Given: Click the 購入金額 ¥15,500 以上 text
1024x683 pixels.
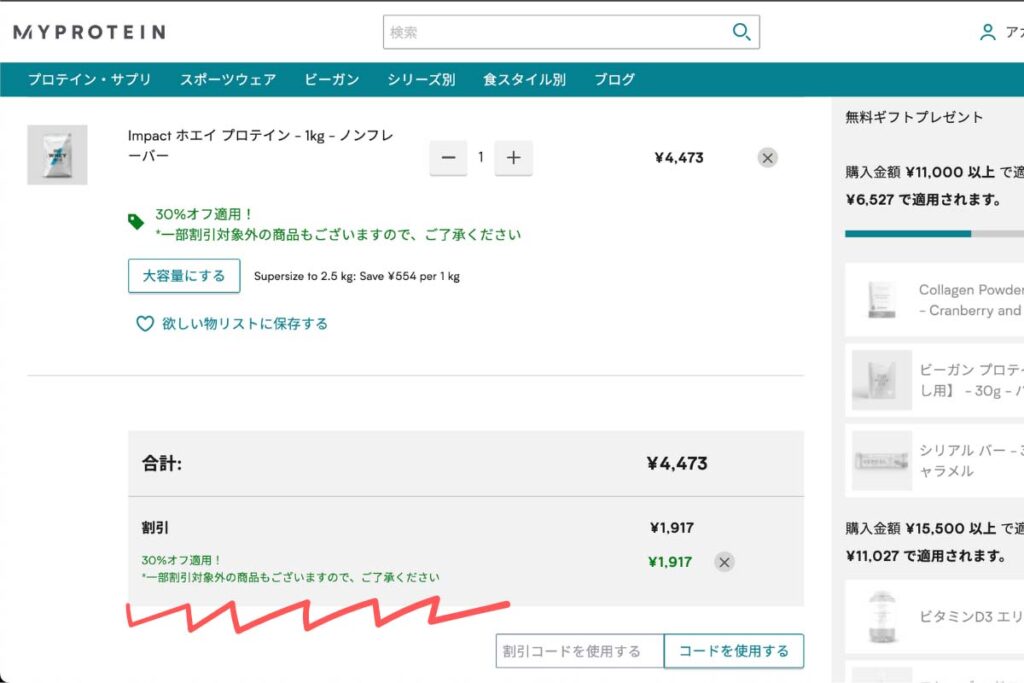Looking at the screenshot, I should click(x=921, y=528).
